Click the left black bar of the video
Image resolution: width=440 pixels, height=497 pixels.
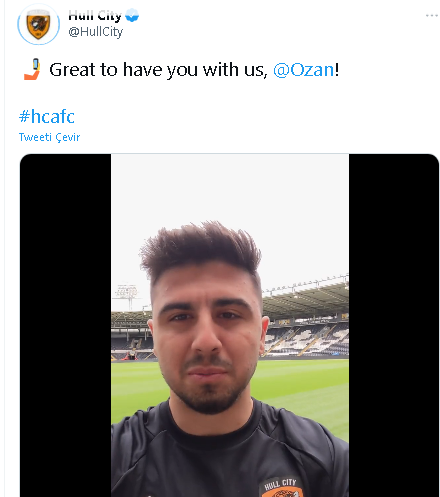click(65, 325)
